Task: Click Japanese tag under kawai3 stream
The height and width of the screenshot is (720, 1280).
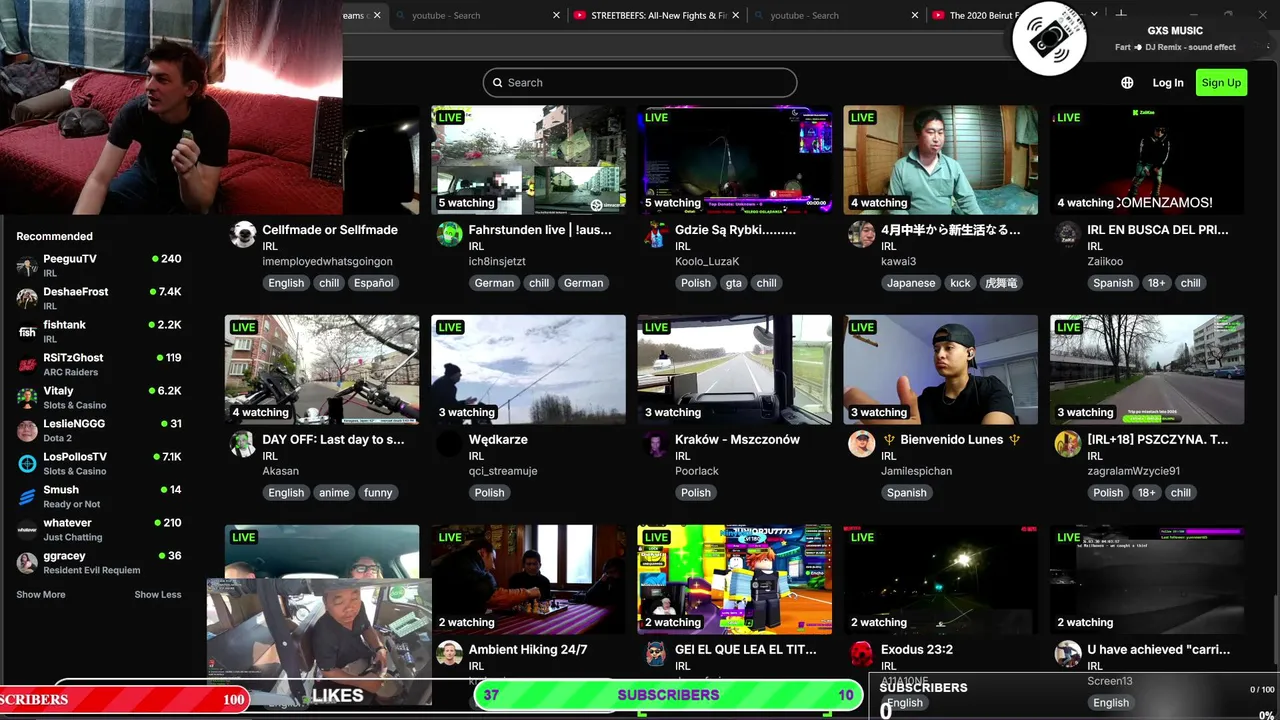Action: tap(911, 283)
